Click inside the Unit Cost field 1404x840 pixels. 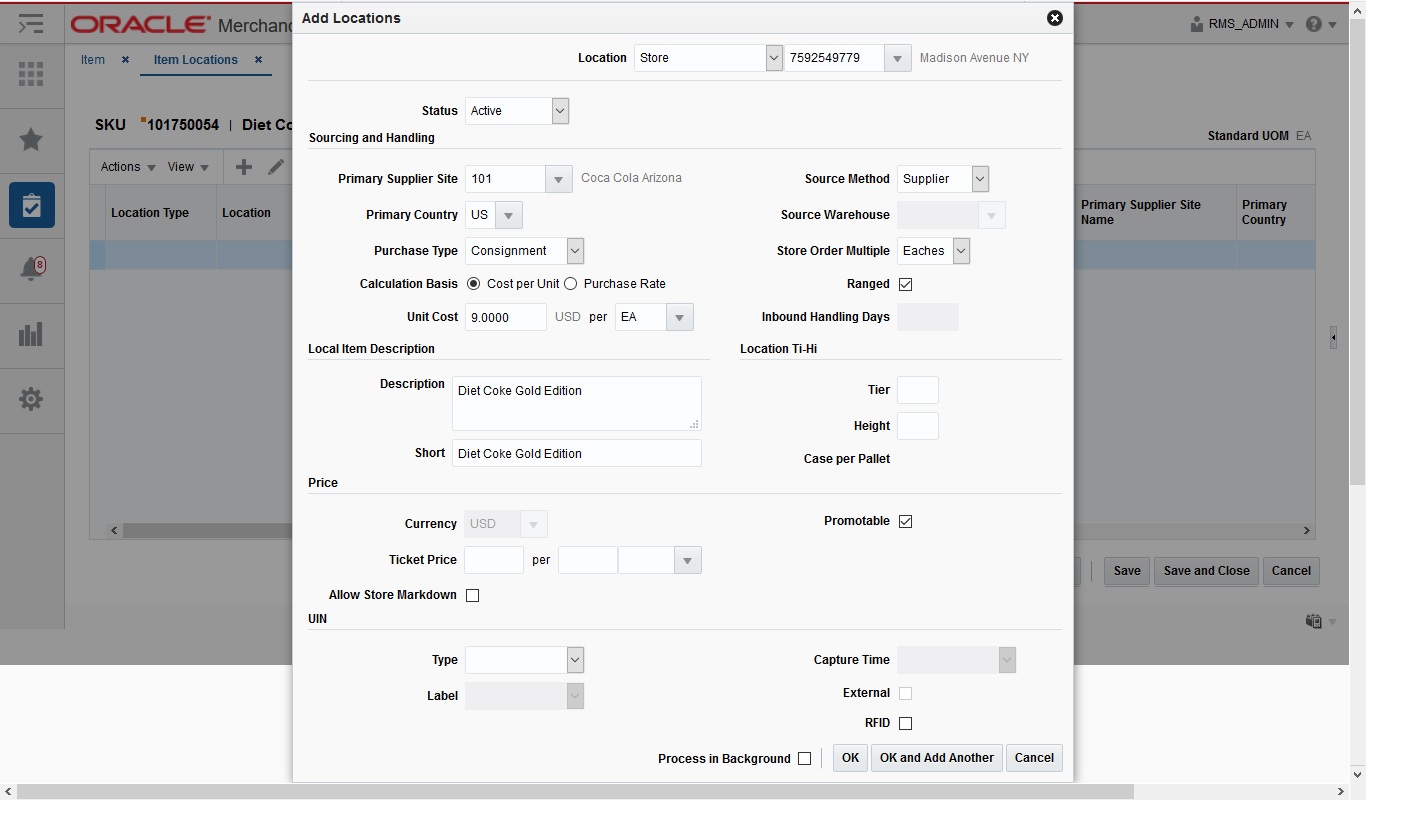click(x=505, y=317)
